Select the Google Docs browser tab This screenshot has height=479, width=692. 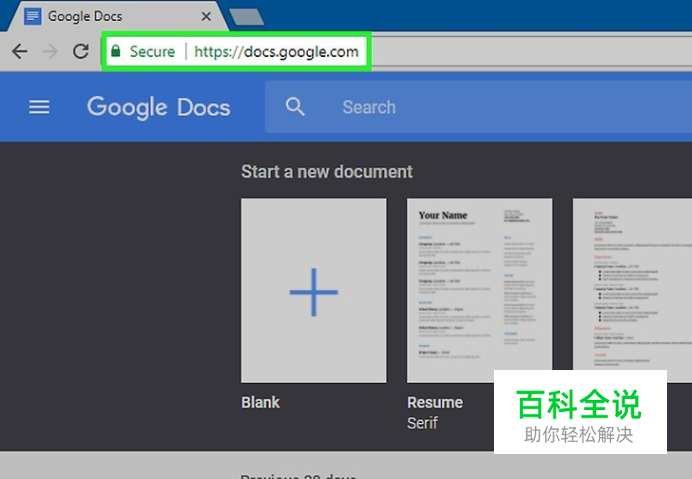pos(118,16)
